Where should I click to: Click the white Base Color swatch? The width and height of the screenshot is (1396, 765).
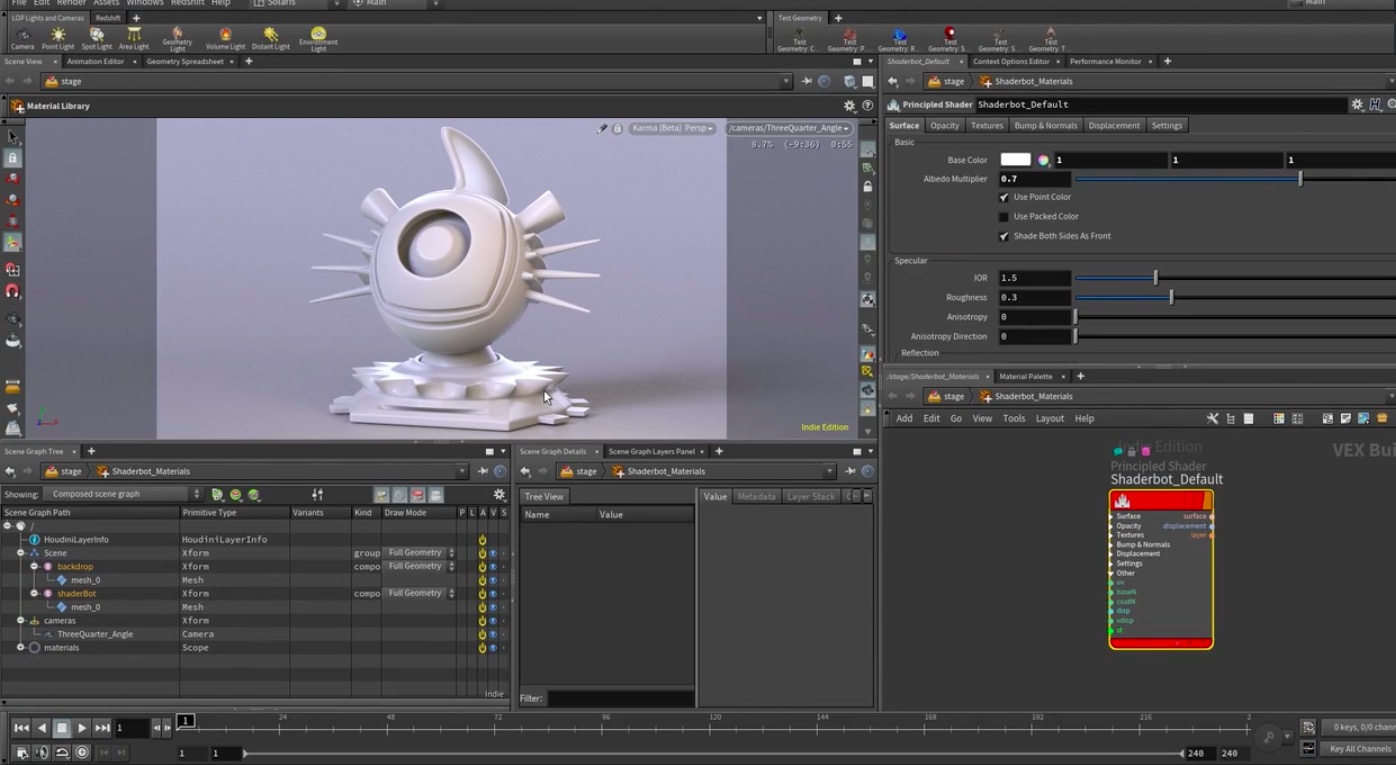coord(1015,160)
